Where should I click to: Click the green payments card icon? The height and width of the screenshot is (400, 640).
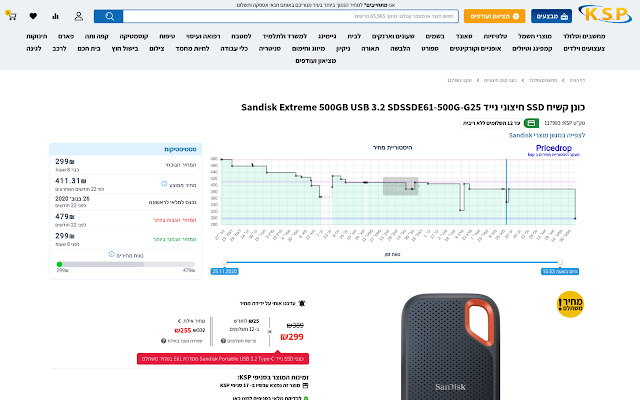pos(531,123)
